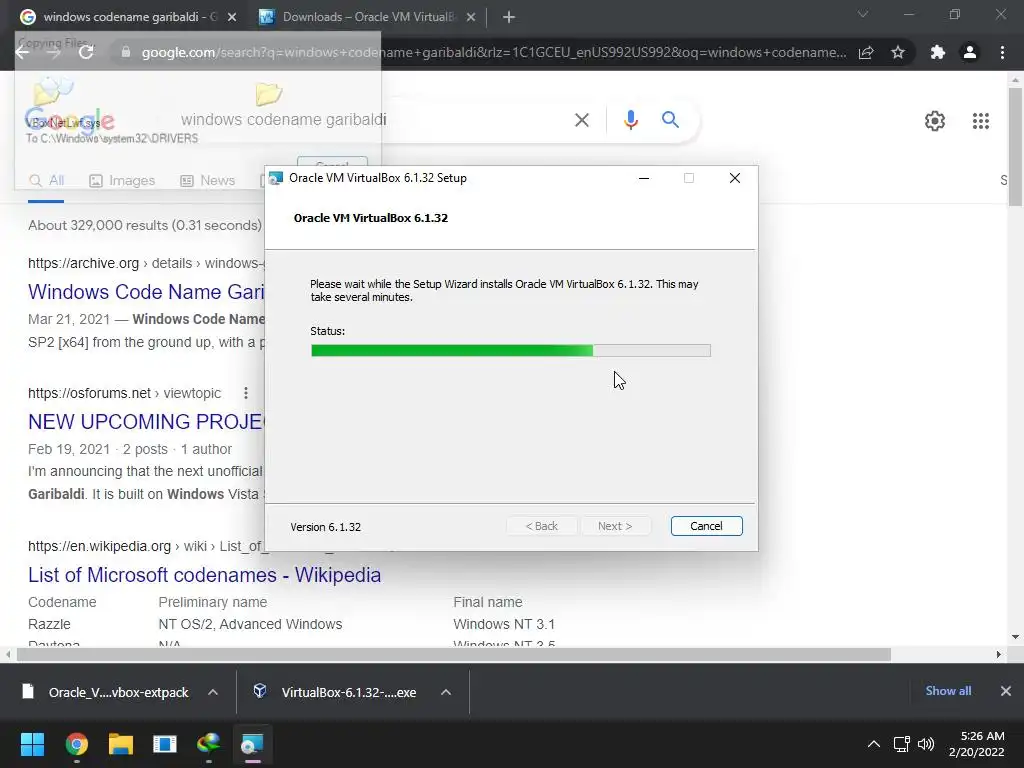1024x768 pixels.
Task: Click the horizontal scroll right arrow
Action: 999,654
